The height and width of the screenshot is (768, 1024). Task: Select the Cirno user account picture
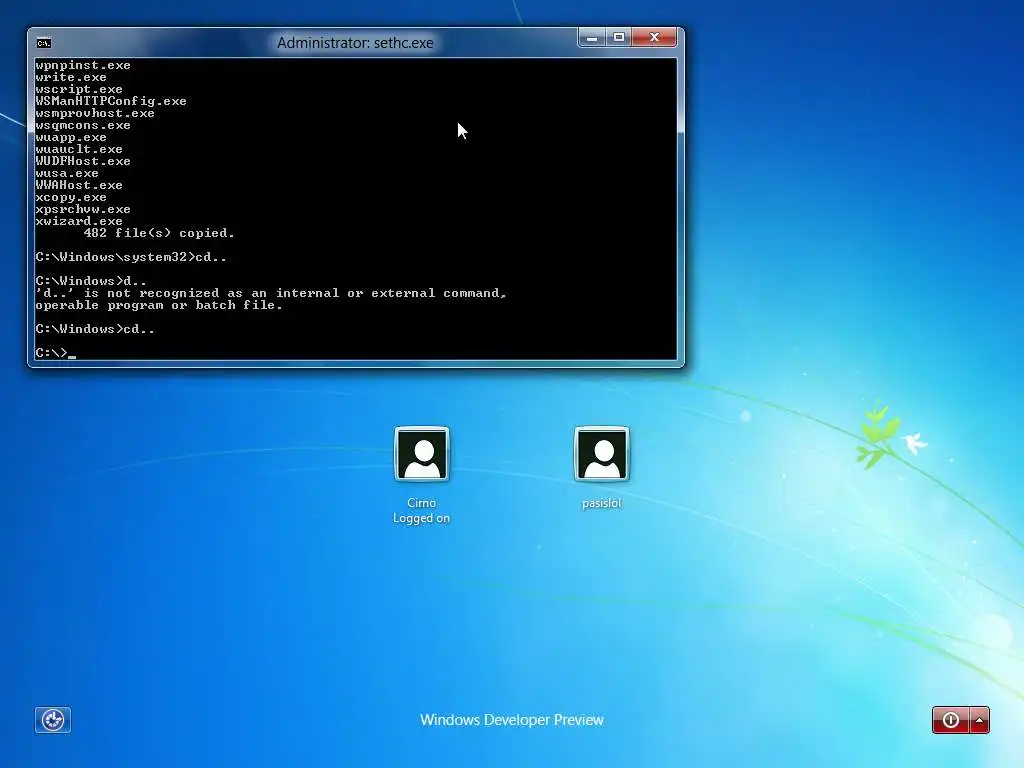[x=421, y=454]
